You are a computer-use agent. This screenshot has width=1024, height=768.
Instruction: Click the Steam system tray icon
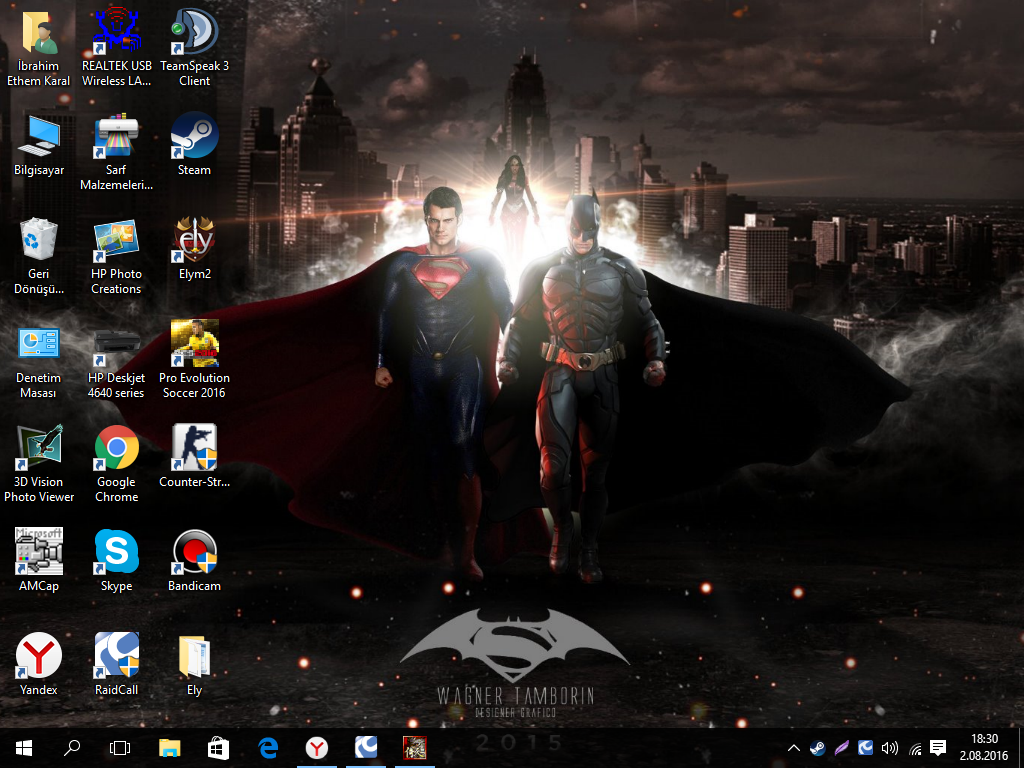click(x=817, y=748)
